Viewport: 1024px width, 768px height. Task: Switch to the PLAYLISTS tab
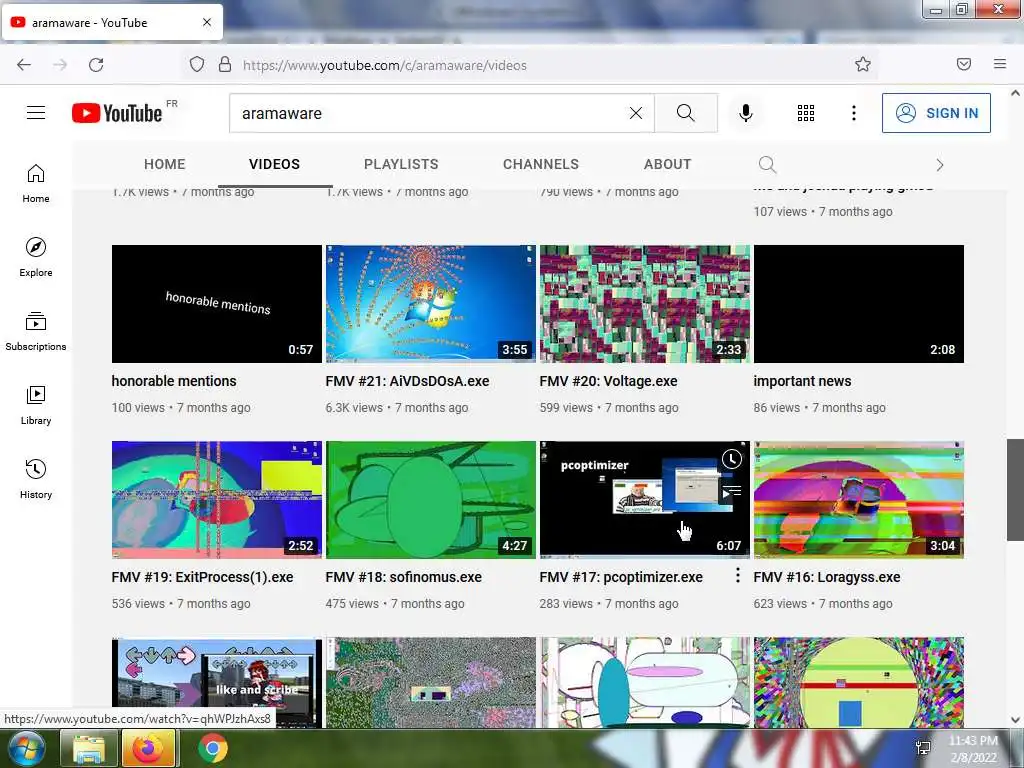coord(401,165)
